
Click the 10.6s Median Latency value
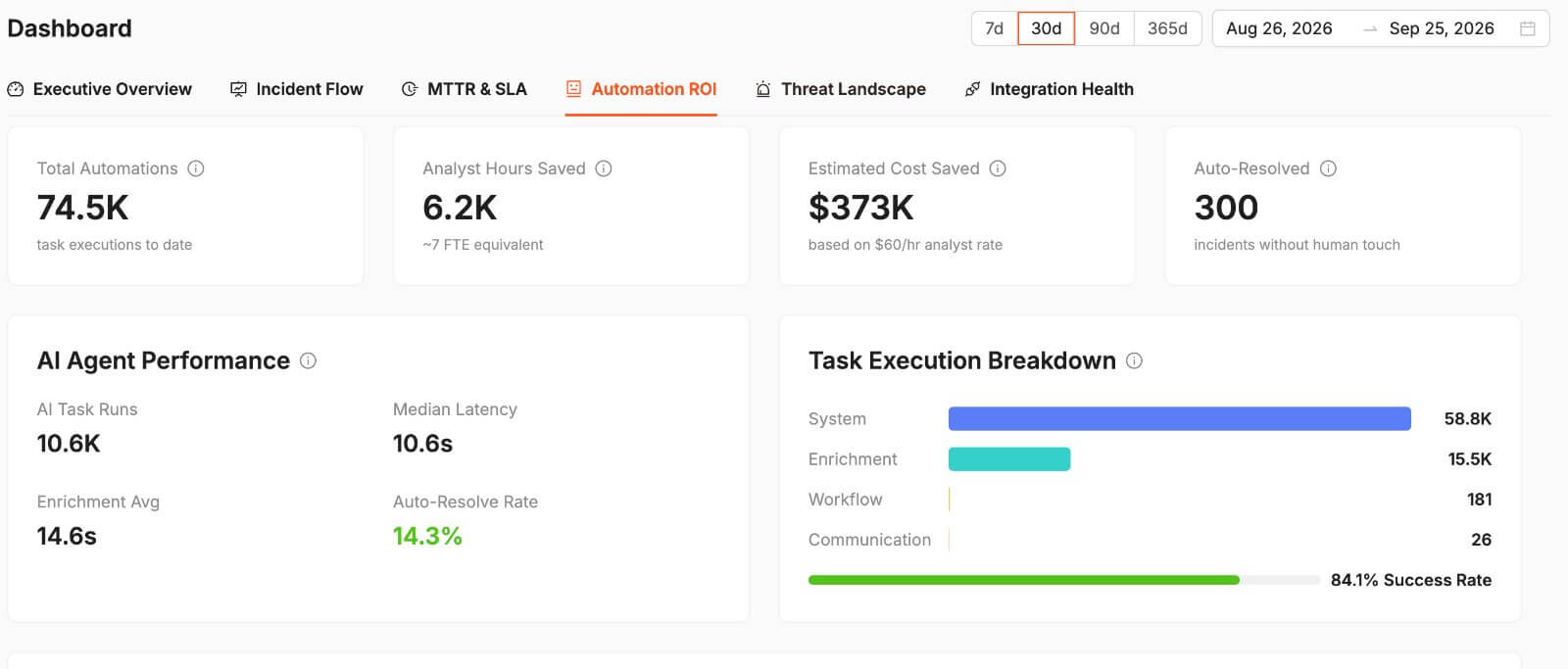pos(422,444)
